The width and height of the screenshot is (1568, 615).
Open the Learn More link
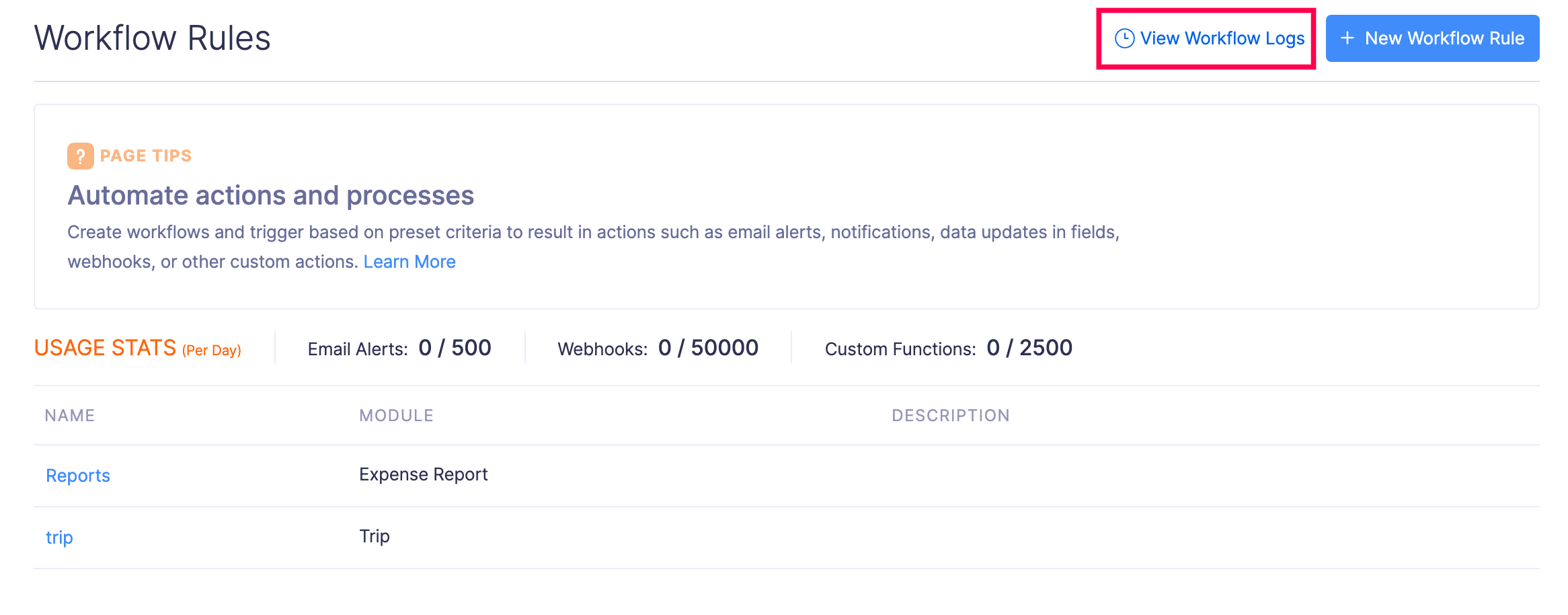(x=409, y=261)
